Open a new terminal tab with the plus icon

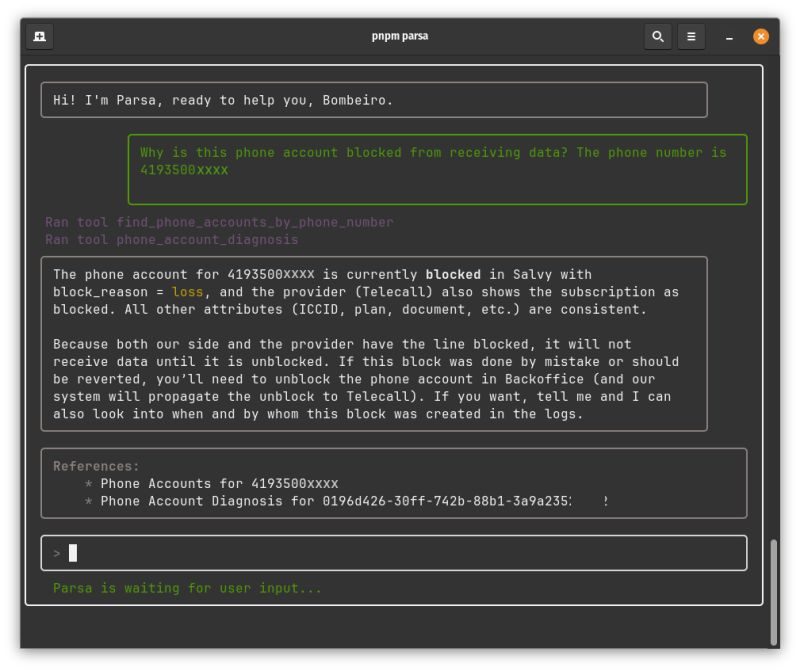click(39, 36)
